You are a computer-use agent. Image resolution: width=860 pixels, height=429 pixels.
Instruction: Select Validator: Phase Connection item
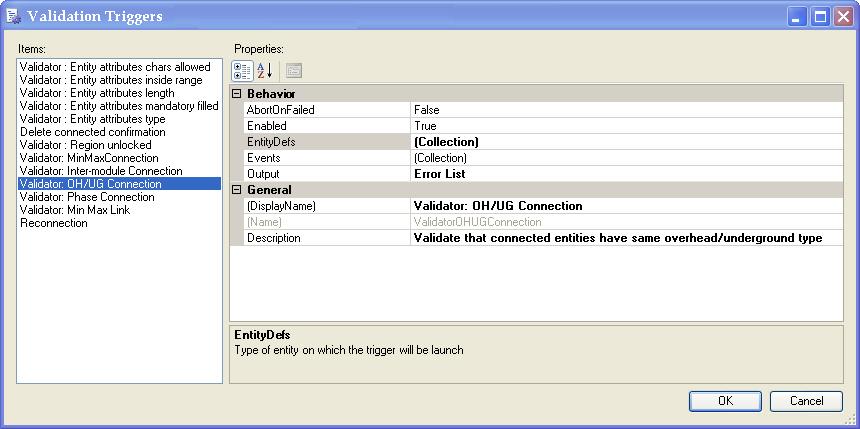point(73,197)
